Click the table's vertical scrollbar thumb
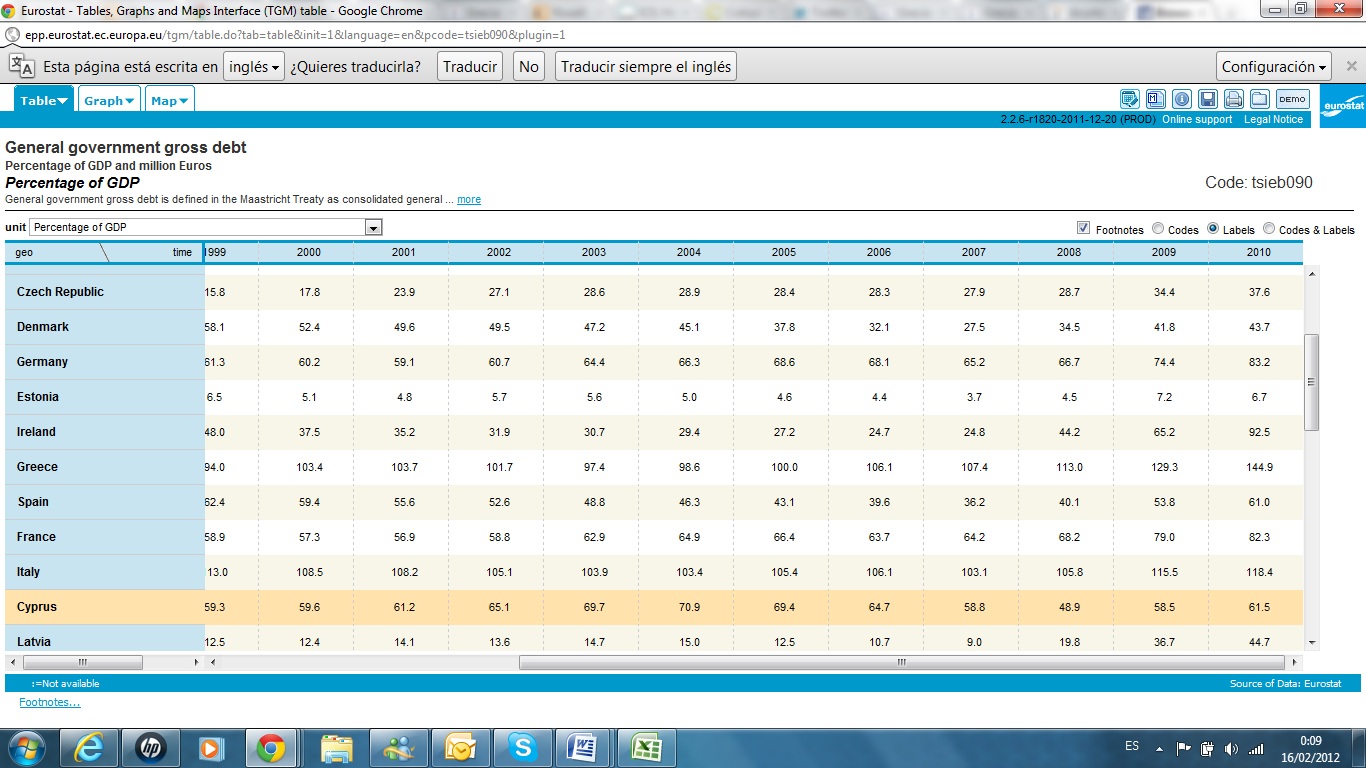 [x=1311, y=382]
